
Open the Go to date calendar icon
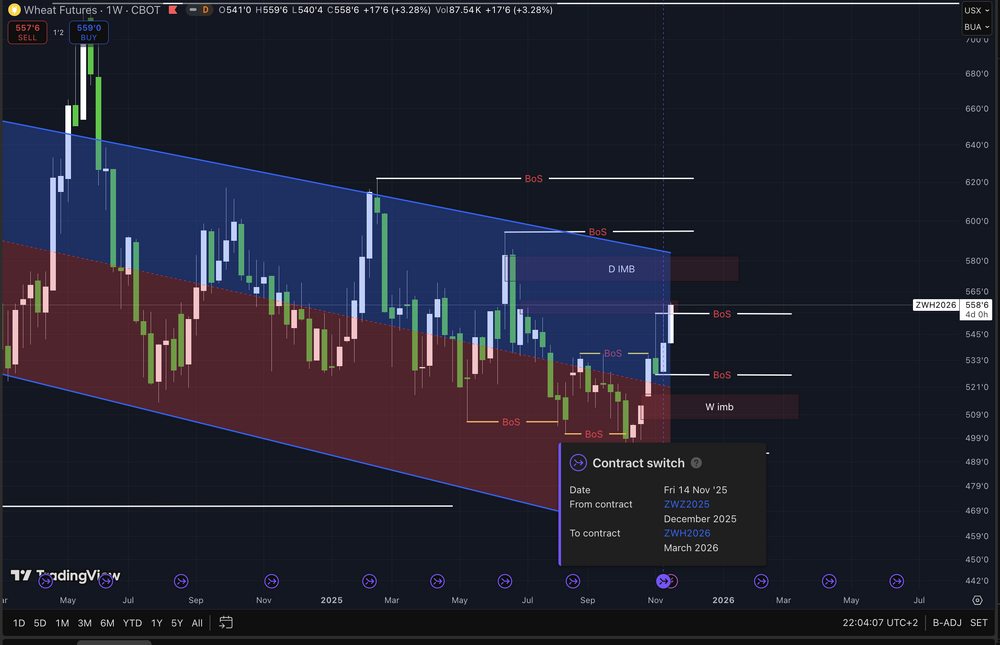pos(226,622)
